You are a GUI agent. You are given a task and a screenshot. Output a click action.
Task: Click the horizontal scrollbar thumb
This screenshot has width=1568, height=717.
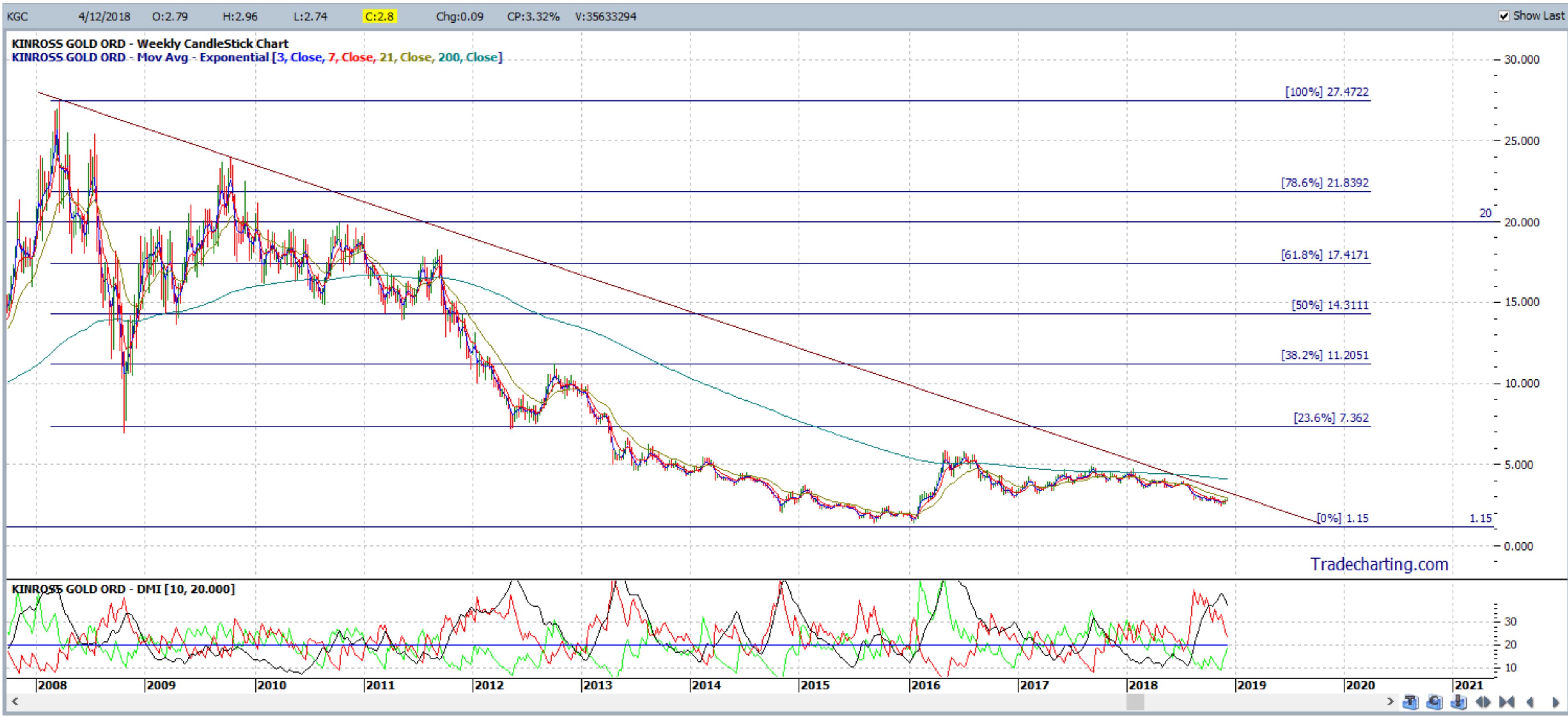pos(1135,702)
